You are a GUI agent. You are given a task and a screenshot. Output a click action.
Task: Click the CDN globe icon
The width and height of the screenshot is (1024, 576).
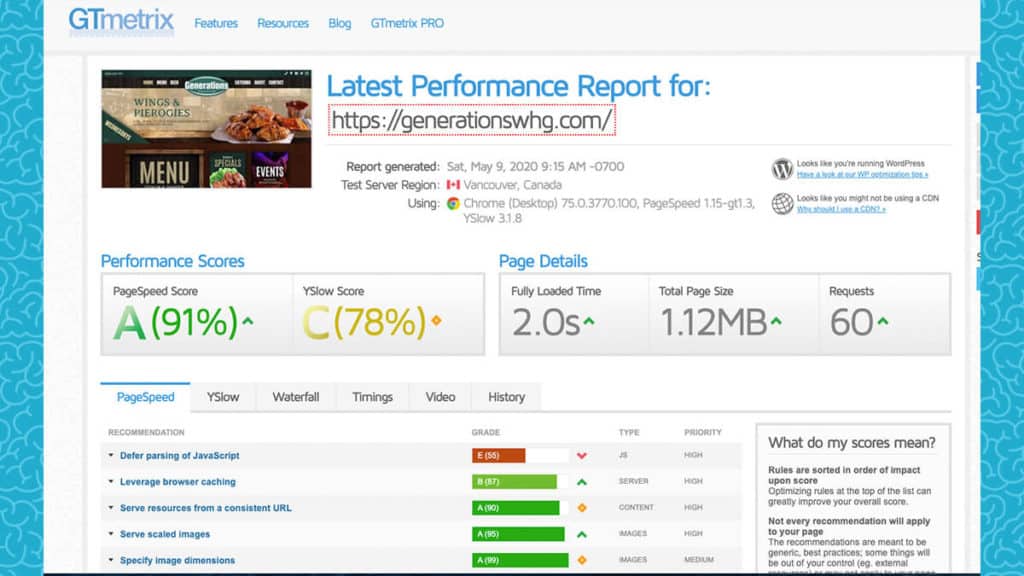[782, 204]
